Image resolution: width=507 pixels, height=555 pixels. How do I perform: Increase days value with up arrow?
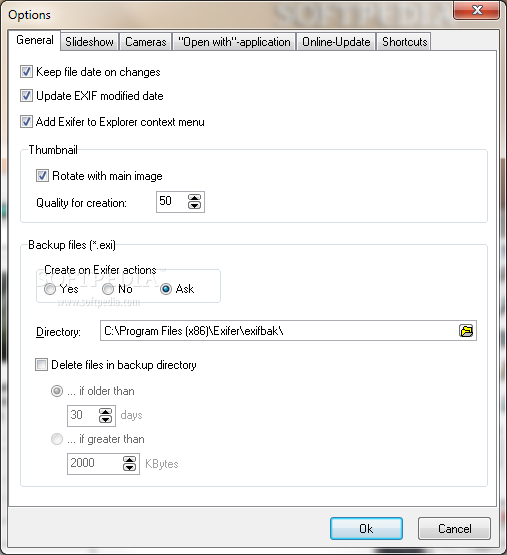click(x=106, y=412)
